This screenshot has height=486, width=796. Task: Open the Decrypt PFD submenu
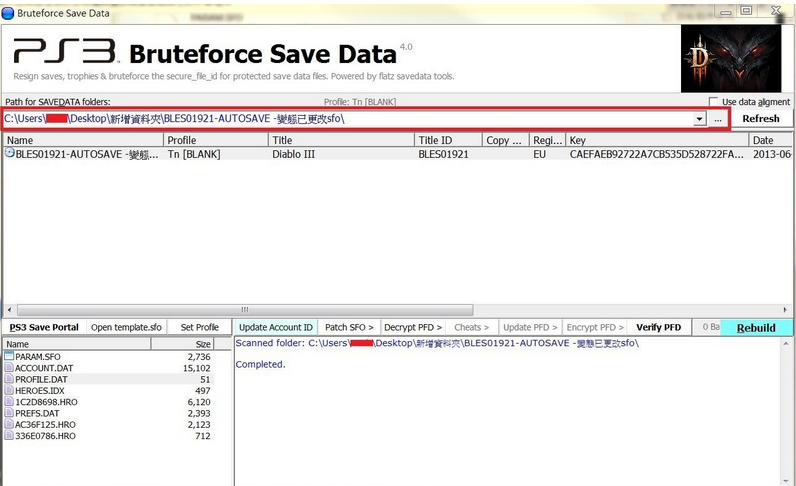(413, 328)
